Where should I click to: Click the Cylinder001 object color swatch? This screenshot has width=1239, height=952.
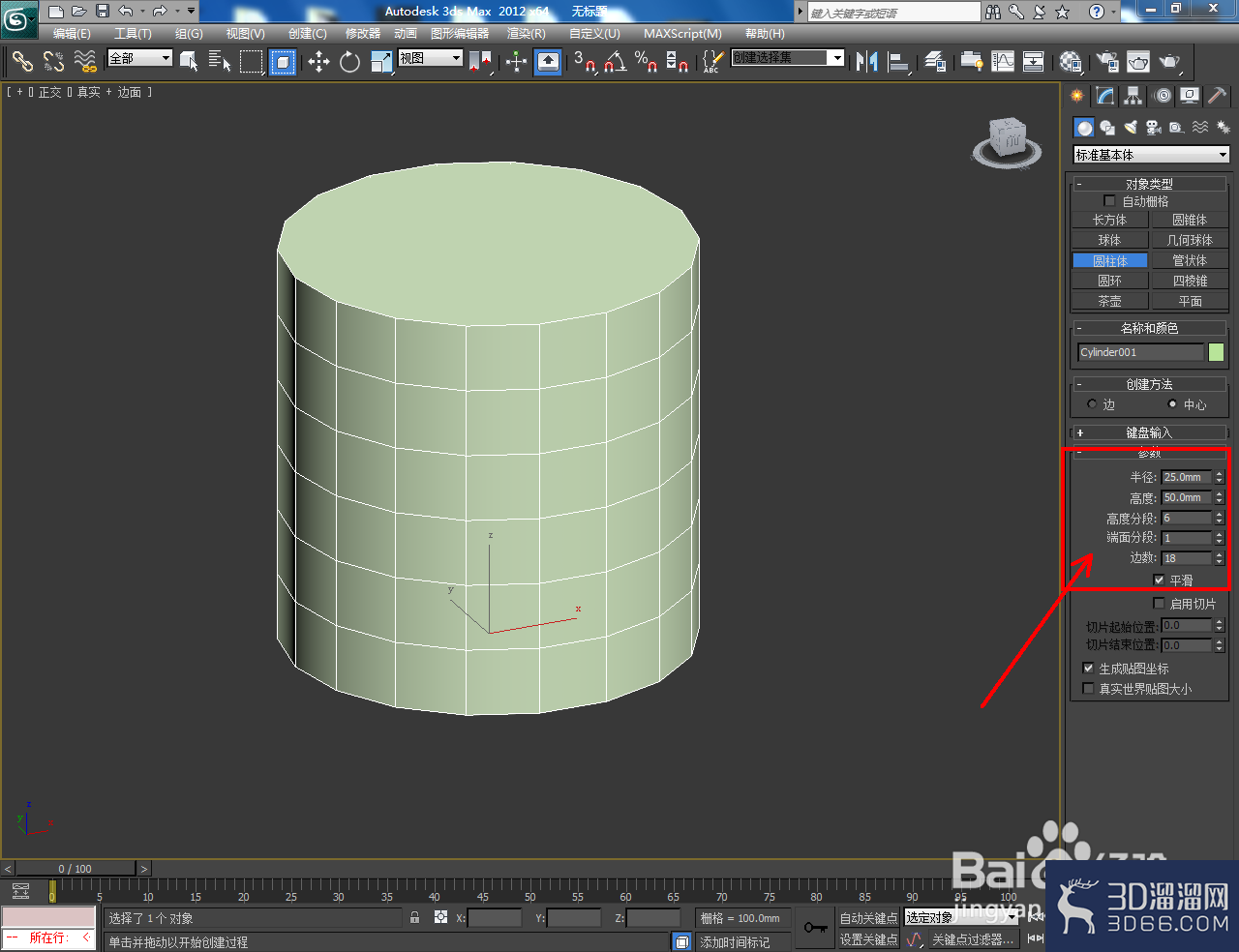1217,352
